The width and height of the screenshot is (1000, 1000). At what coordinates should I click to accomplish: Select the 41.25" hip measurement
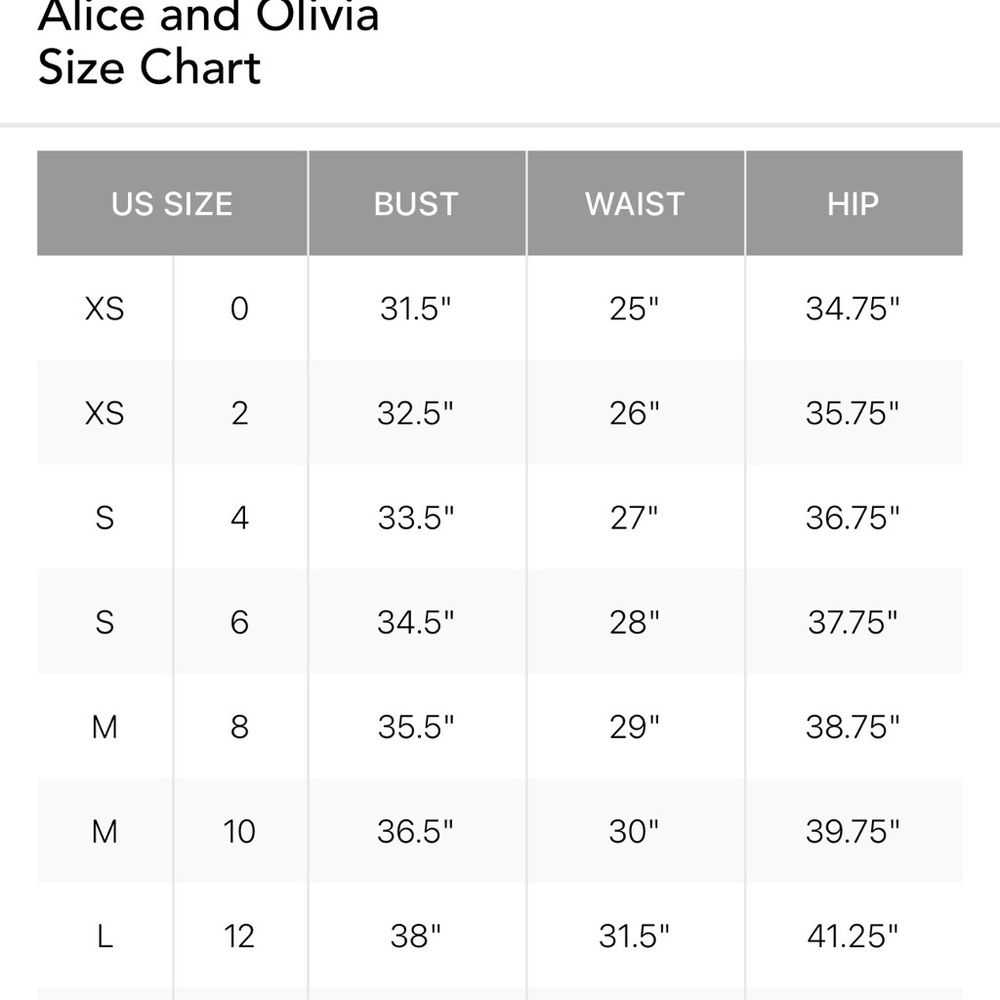[x=853, y=936]
